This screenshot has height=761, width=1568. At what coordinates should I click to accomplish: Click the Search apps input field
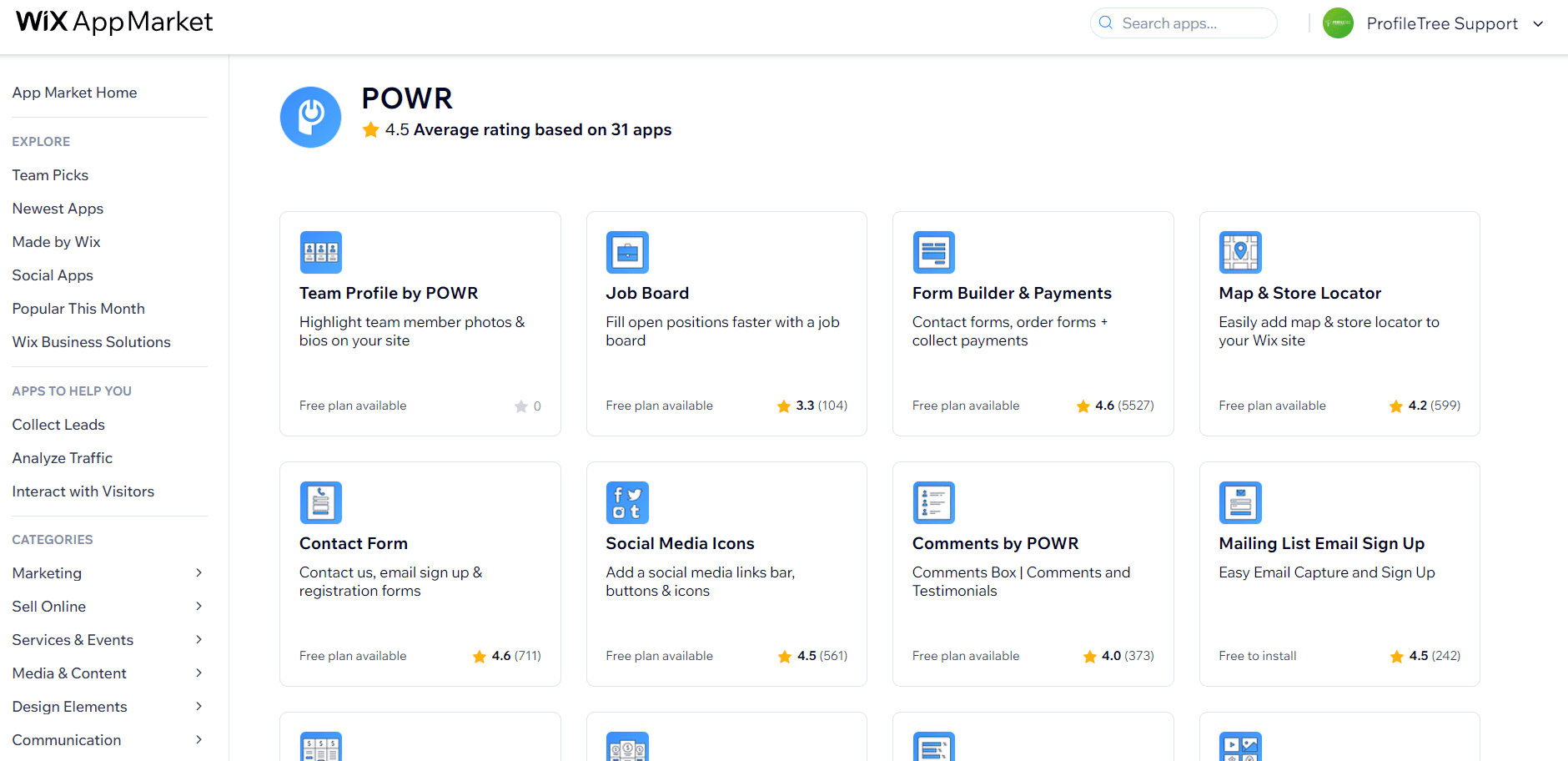click(1184, 23)
